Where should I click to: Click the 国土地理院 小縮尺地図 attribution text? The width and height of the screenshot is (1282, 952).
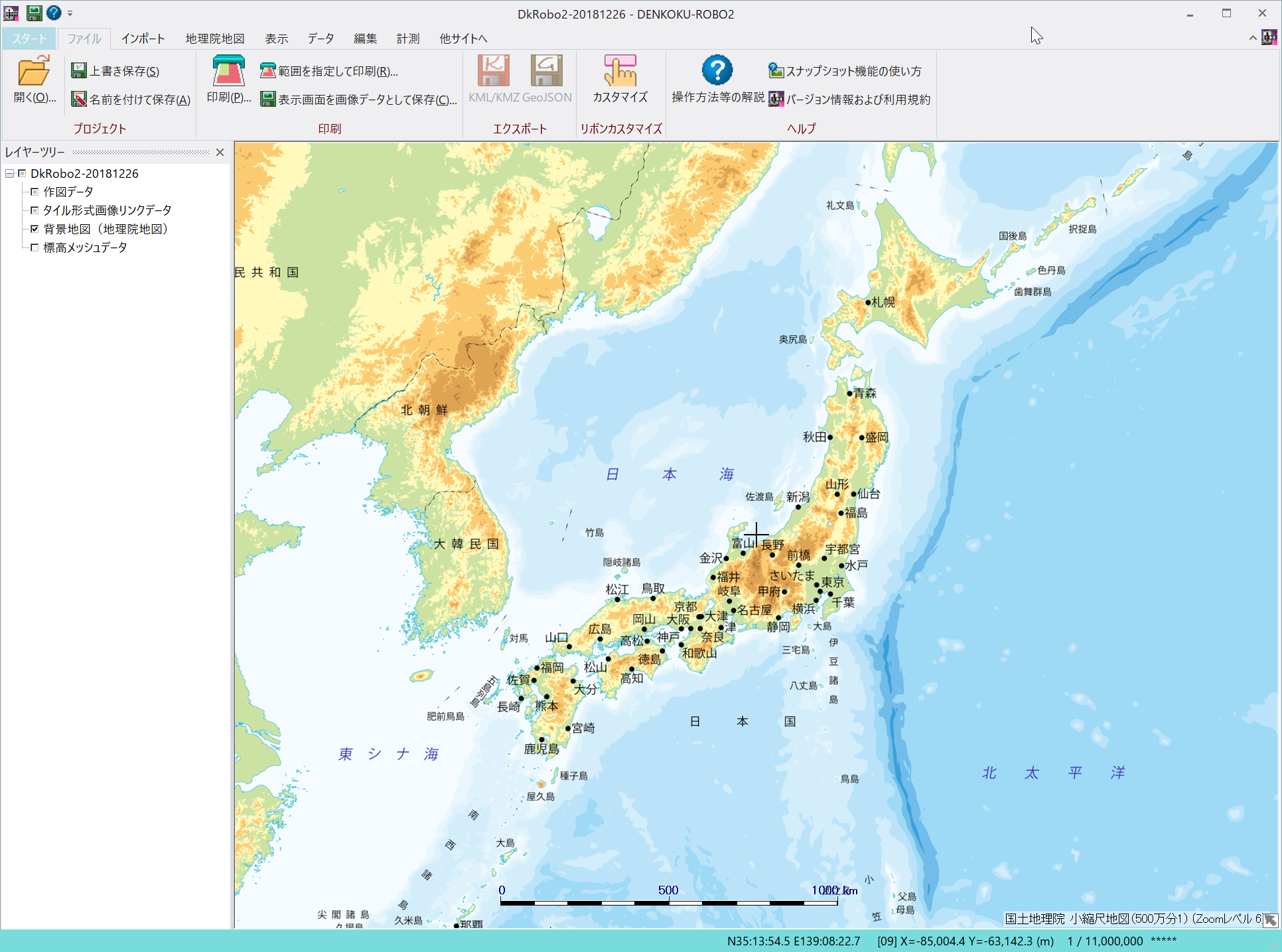1133,919
